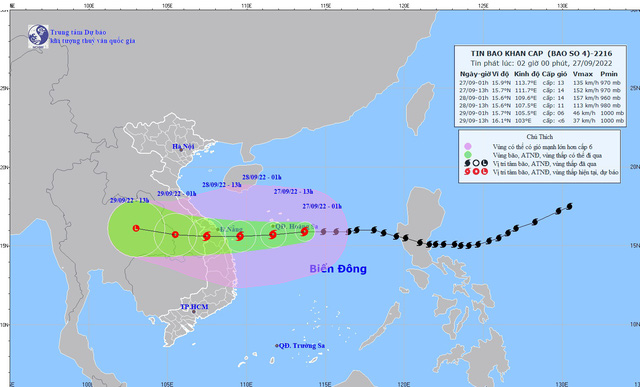Click the Trung tâm Dự báo agency name text
Screen dimensions: 640x387
point(78,32)
